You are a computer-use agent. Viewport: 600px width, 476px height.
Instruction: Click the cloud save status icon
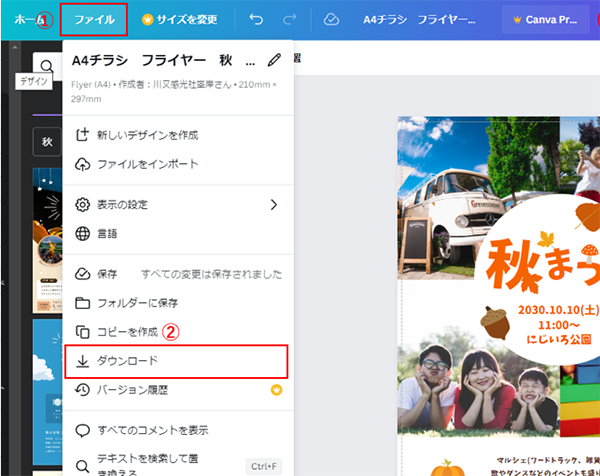[x=331, y=19]
